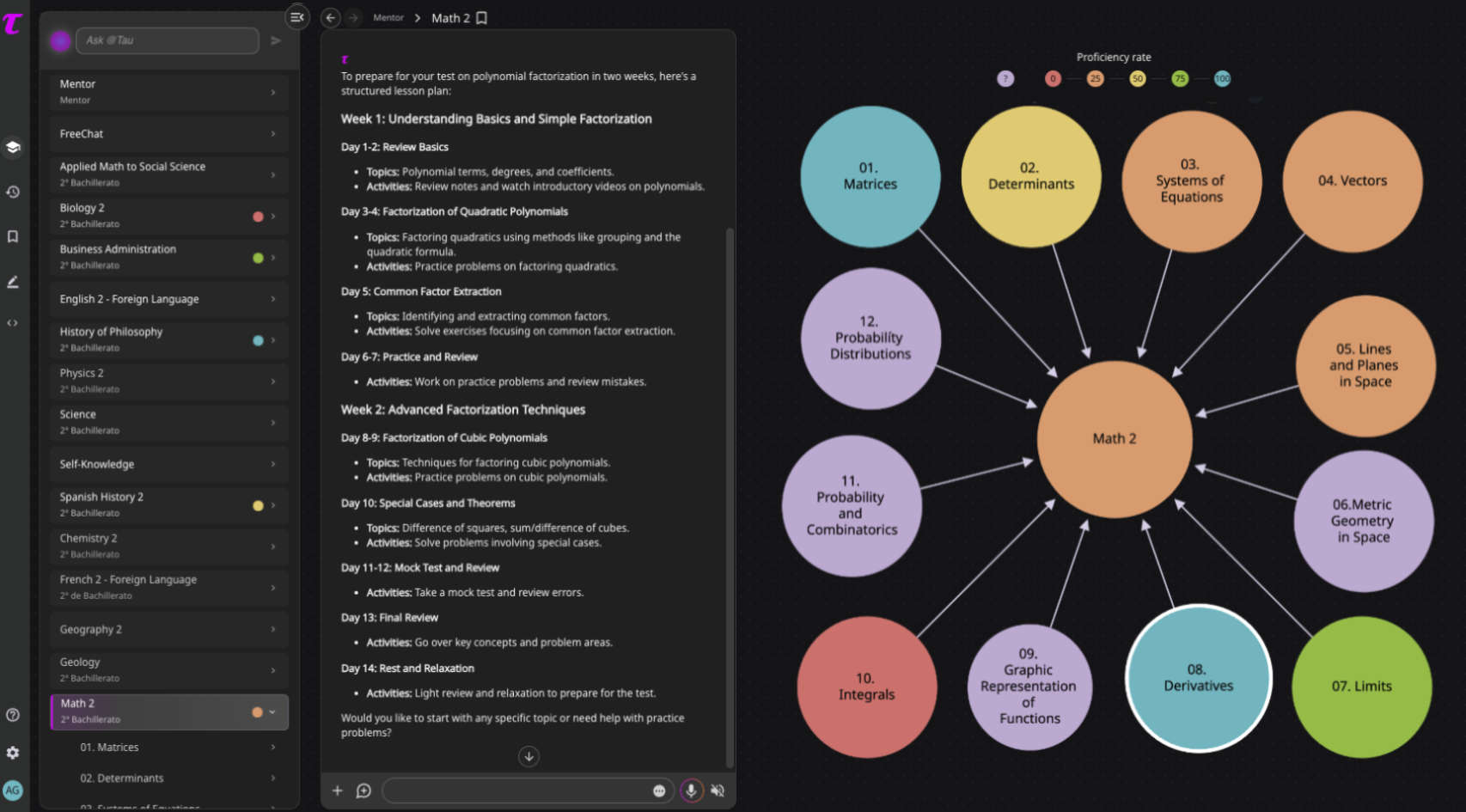
Task: Expand the Biology 2 chevron
Action: click(x=273, y=217)
